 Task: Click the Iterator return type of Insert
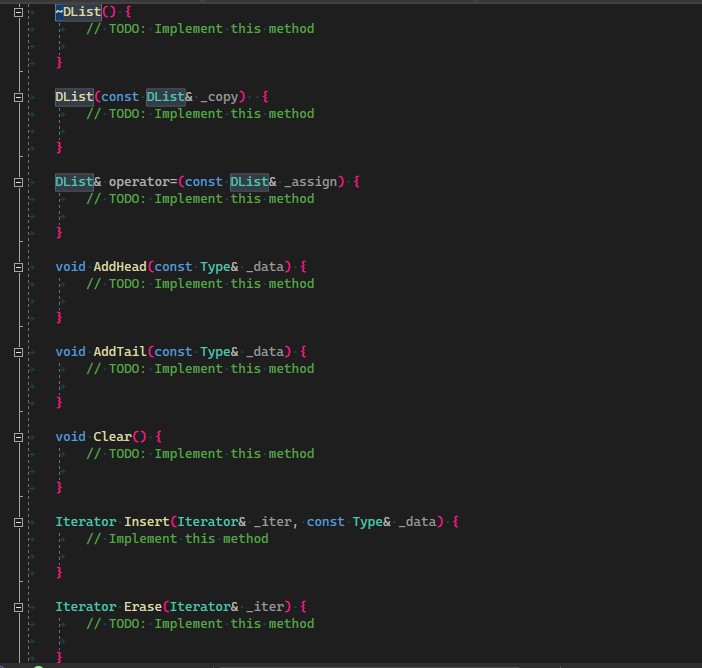coord(86,522)
